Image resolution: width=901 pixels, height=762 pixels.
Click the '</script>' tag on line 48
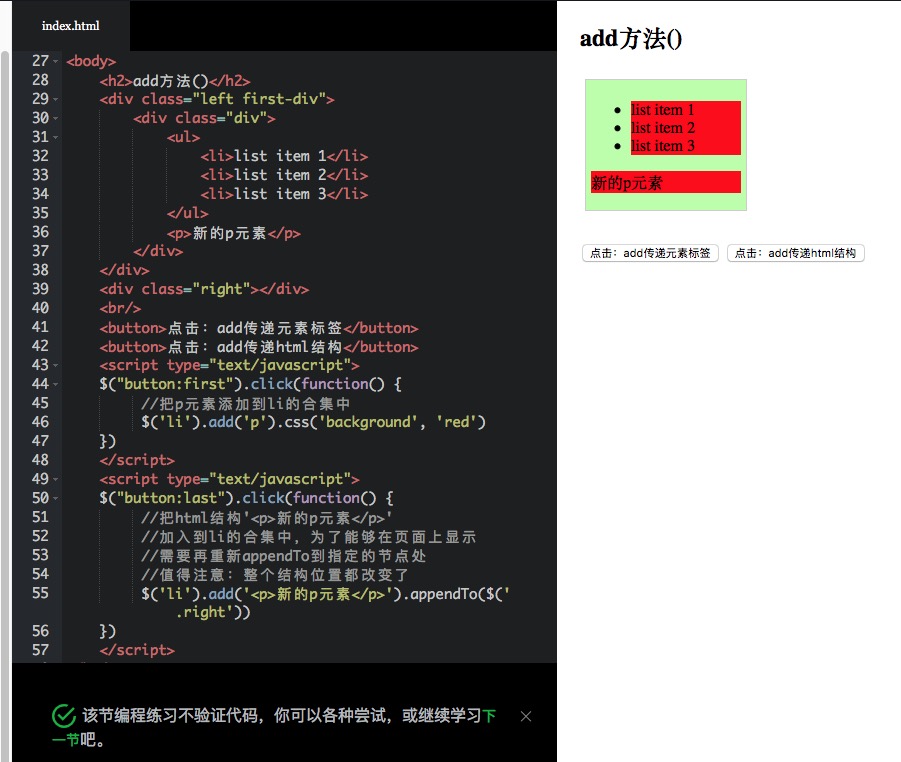click(137, 460)
